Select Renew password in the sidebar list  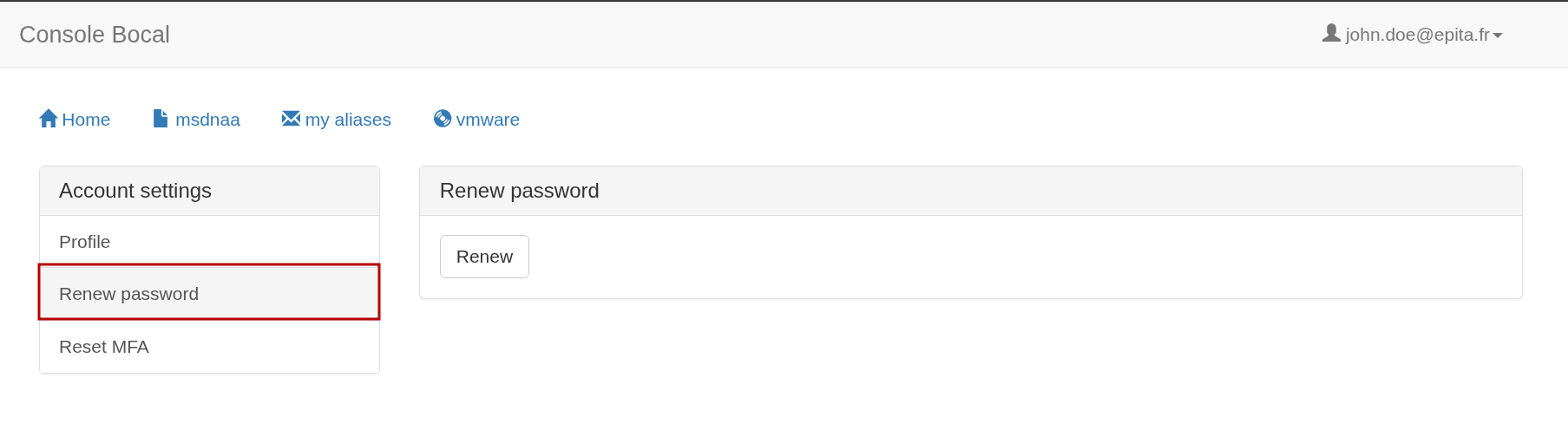click(x=128, y=294)
